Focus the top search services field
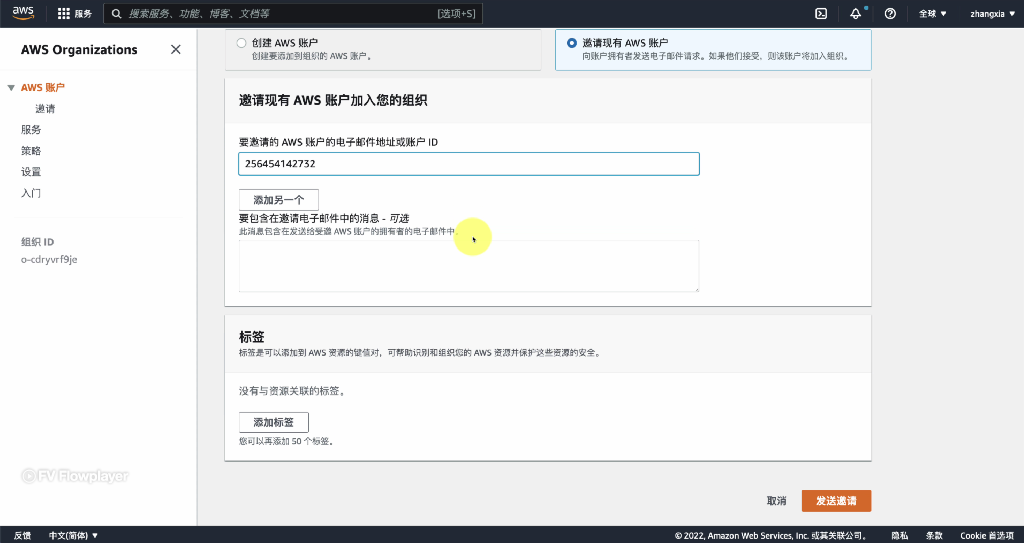Image resolution: width=1024 pixels, height=543 pixels. (x=293, y=14)
